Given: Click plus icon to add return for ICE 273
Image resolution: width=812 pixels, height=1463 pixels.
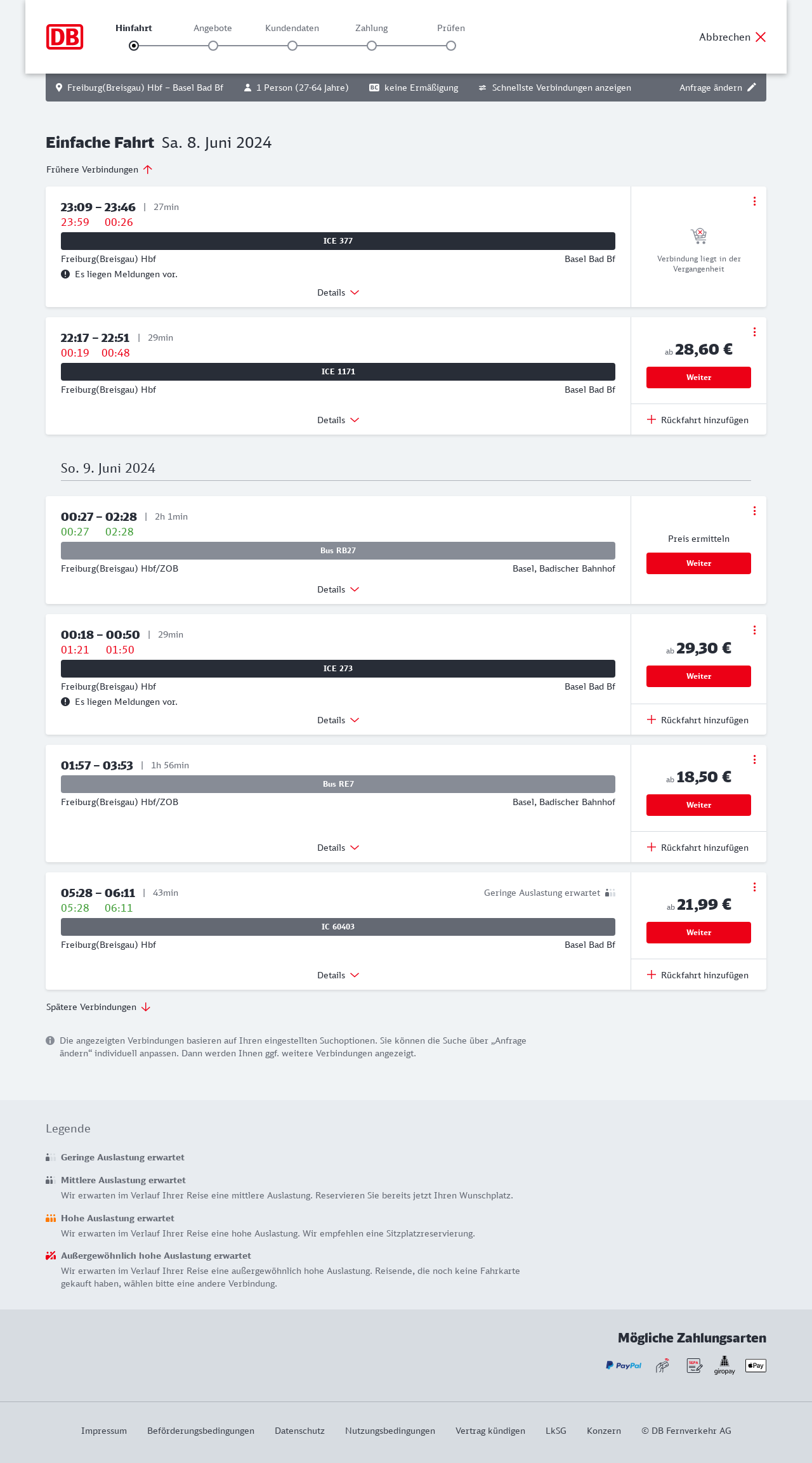Looking at the screenshot, I should click(x=652, y=719).
